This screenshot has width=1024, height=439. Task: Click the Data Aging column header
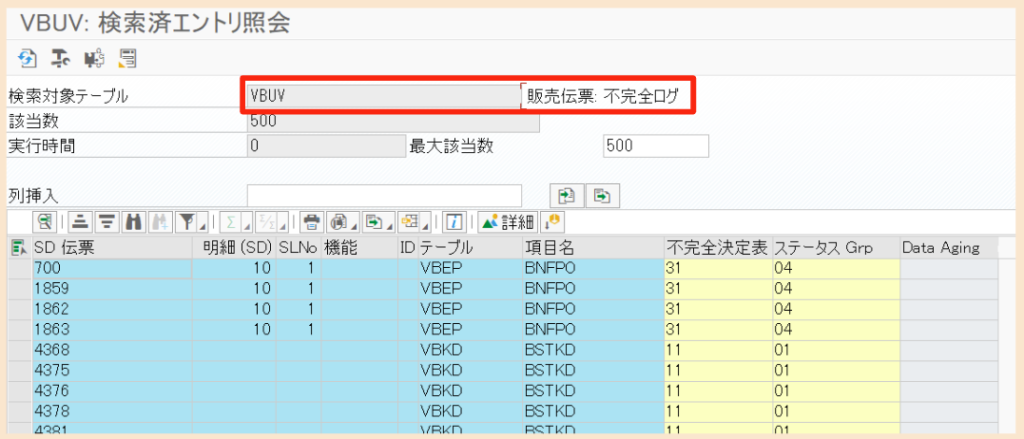click(949, 248)
